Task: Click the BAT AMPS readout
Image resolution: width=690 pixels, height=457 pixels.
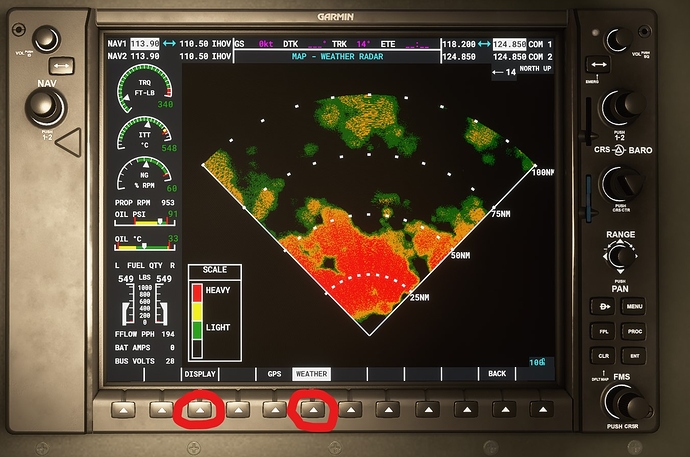Action: pyautogui.click(x=144, y=347)
